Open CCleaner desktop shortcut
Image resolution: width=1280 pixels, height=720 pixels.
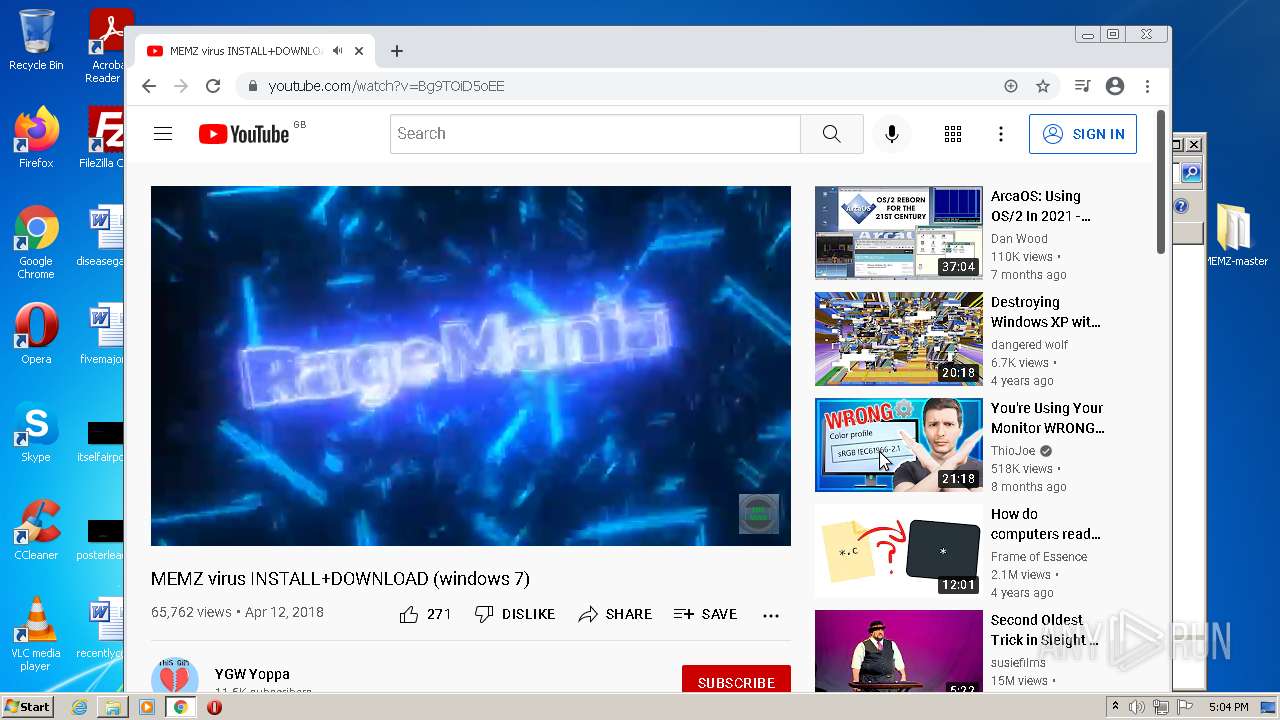[36, 530]
